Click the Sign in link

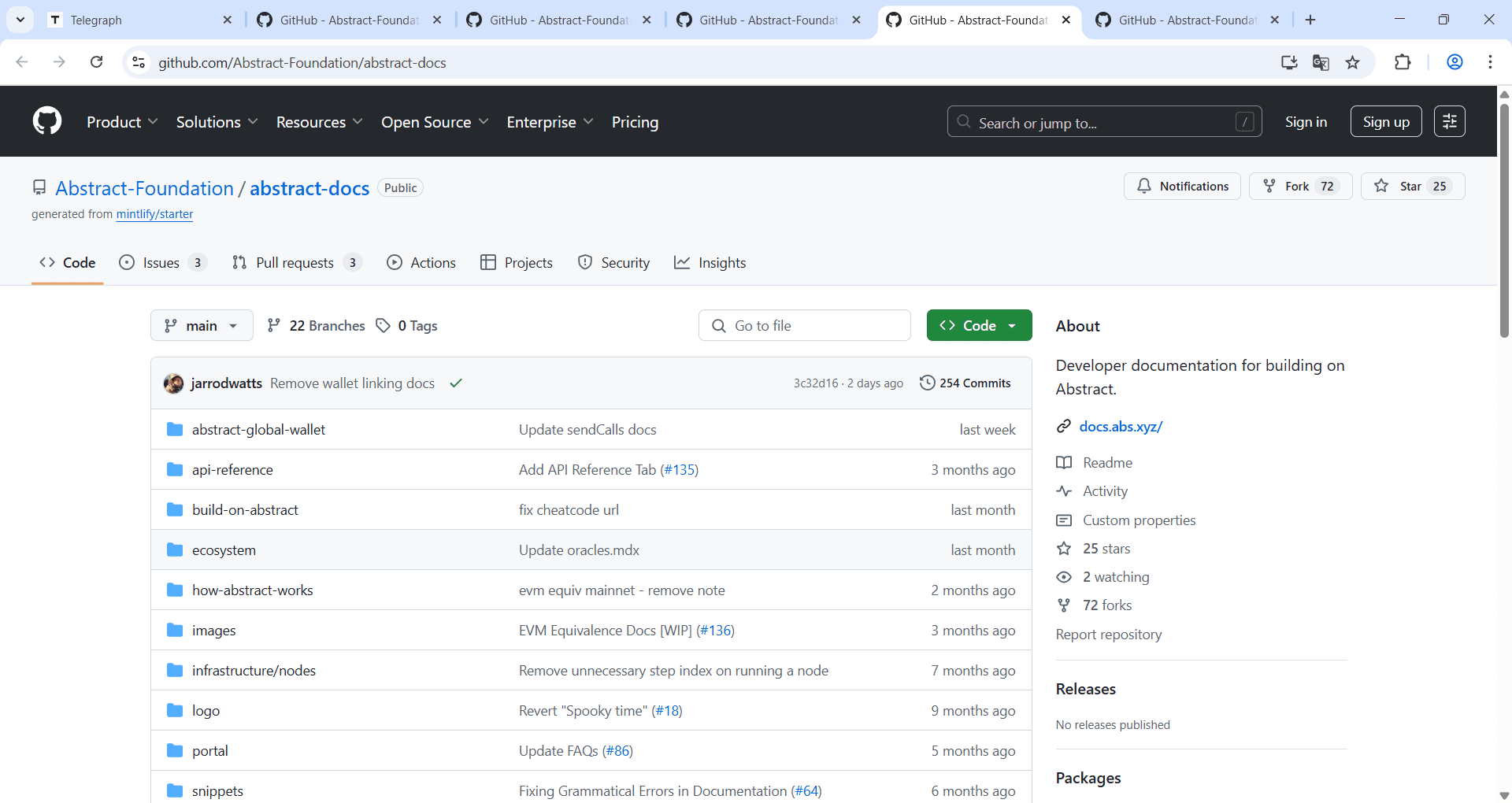click(x=1306, y=122)
